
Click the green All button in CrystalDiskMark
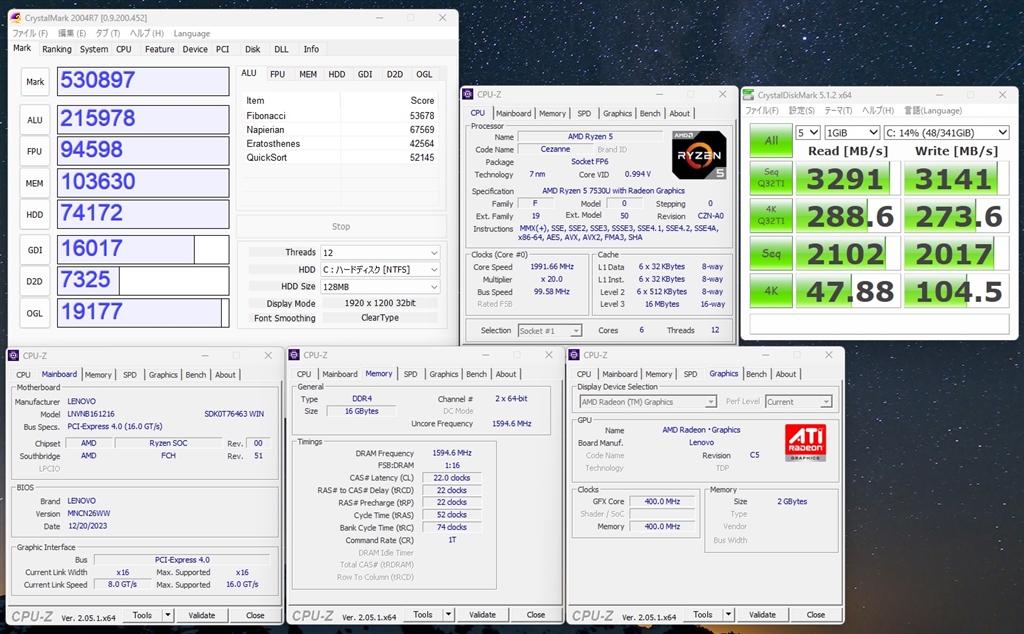[x=771, y=141]
